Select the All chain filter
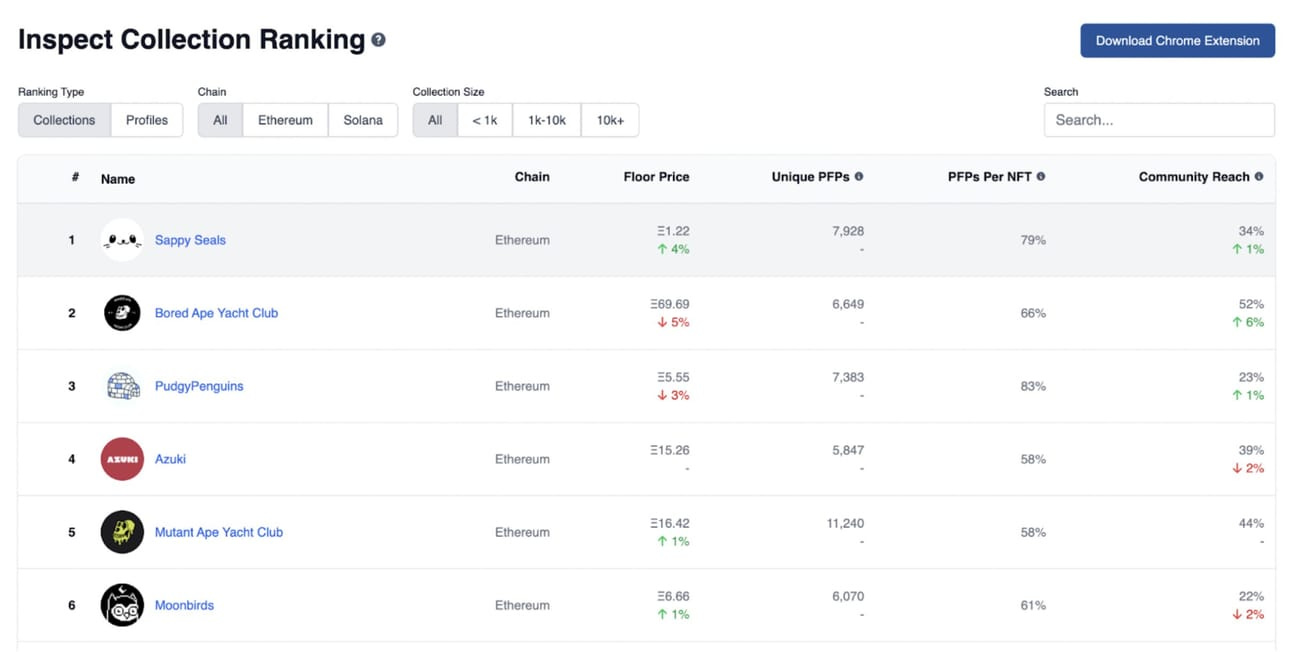This screenshot has width=1292, height=652. pyautogui.click(x=220, y=120)
